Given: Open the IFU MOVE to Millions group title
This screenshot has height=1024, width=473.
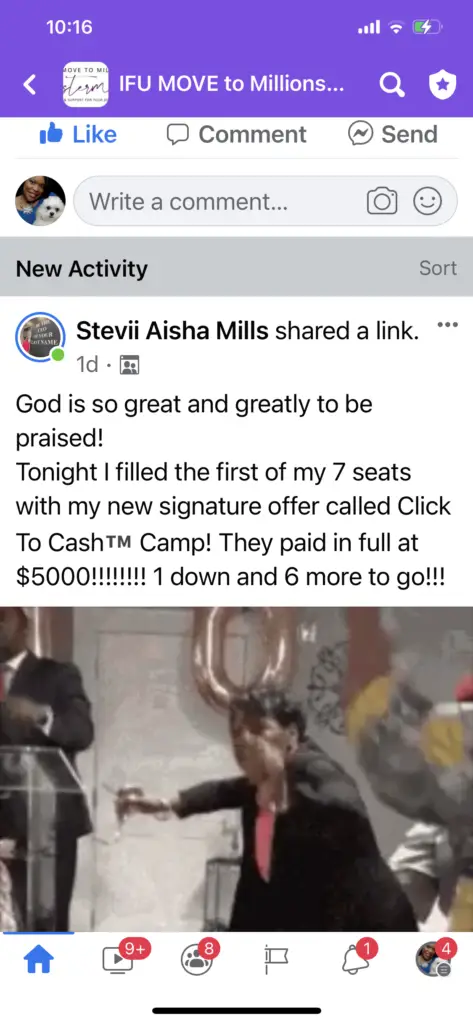Looking at the screenshot, I should (231, 85).
